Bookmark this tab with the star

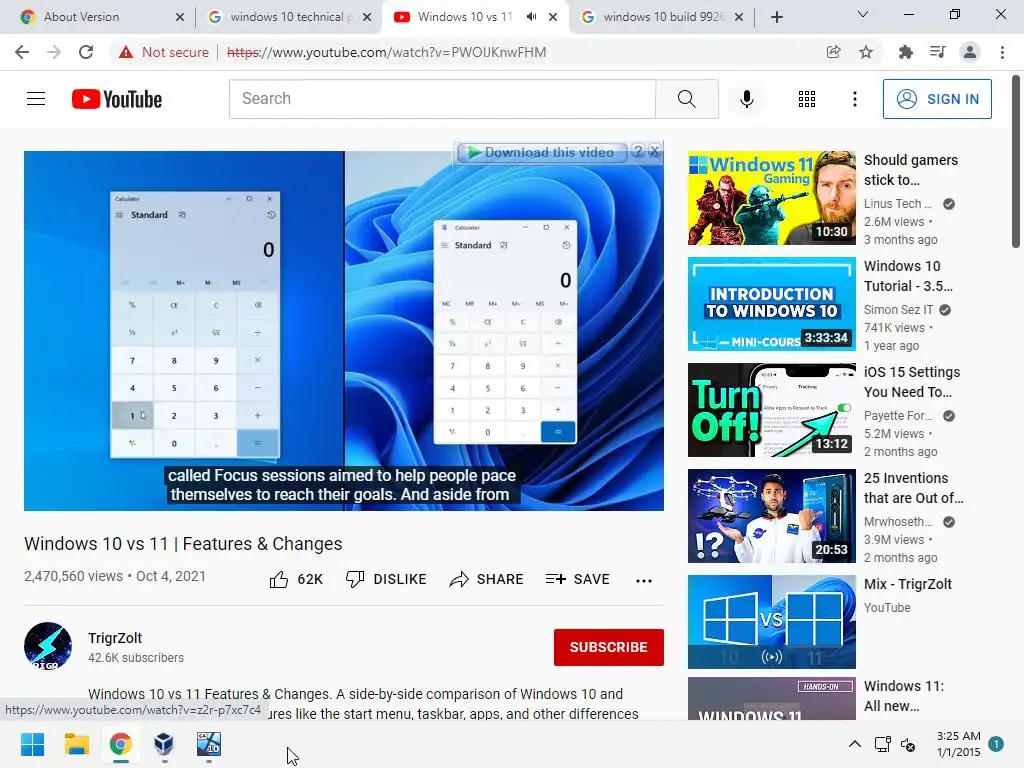866,52
